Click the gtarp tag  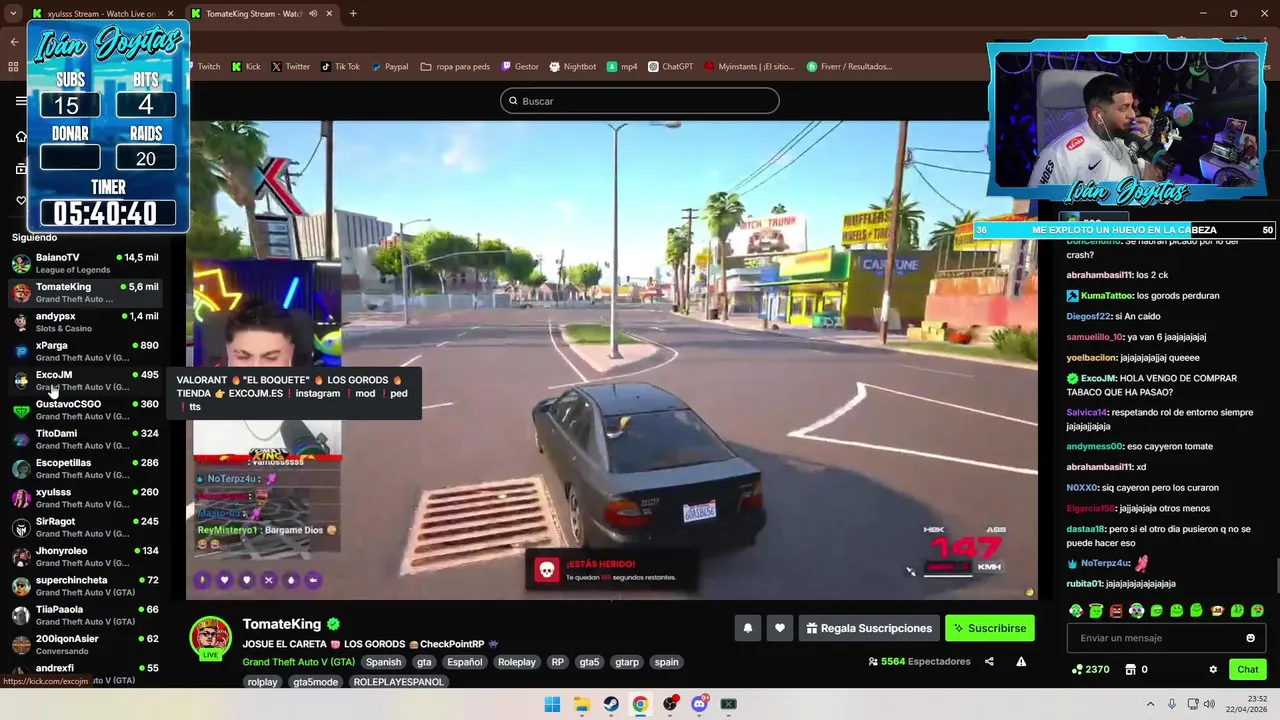point(627,662)
